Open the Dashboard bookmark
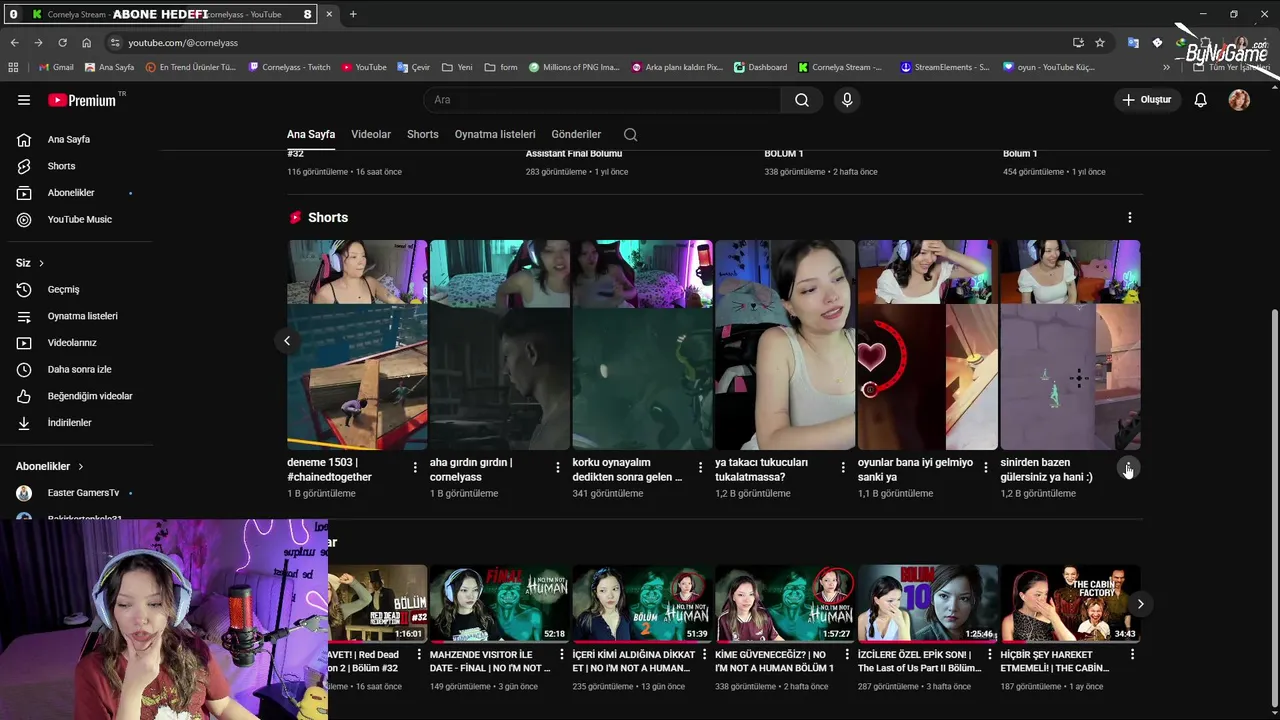 tap(760, 67)
